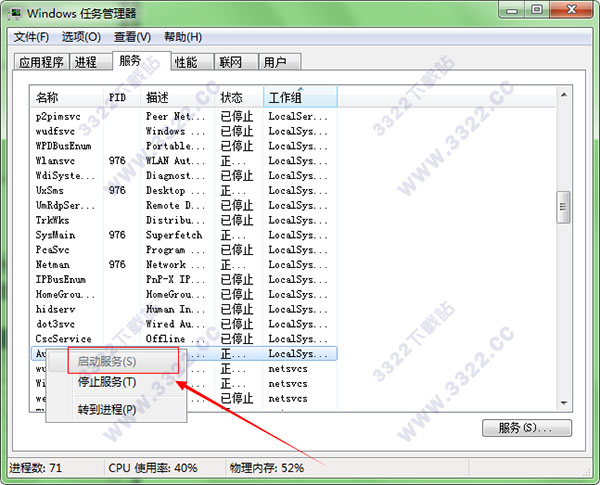
Task: Open the 帮助(H) menu
Action: pyautogui.click(x=183, y=37)
